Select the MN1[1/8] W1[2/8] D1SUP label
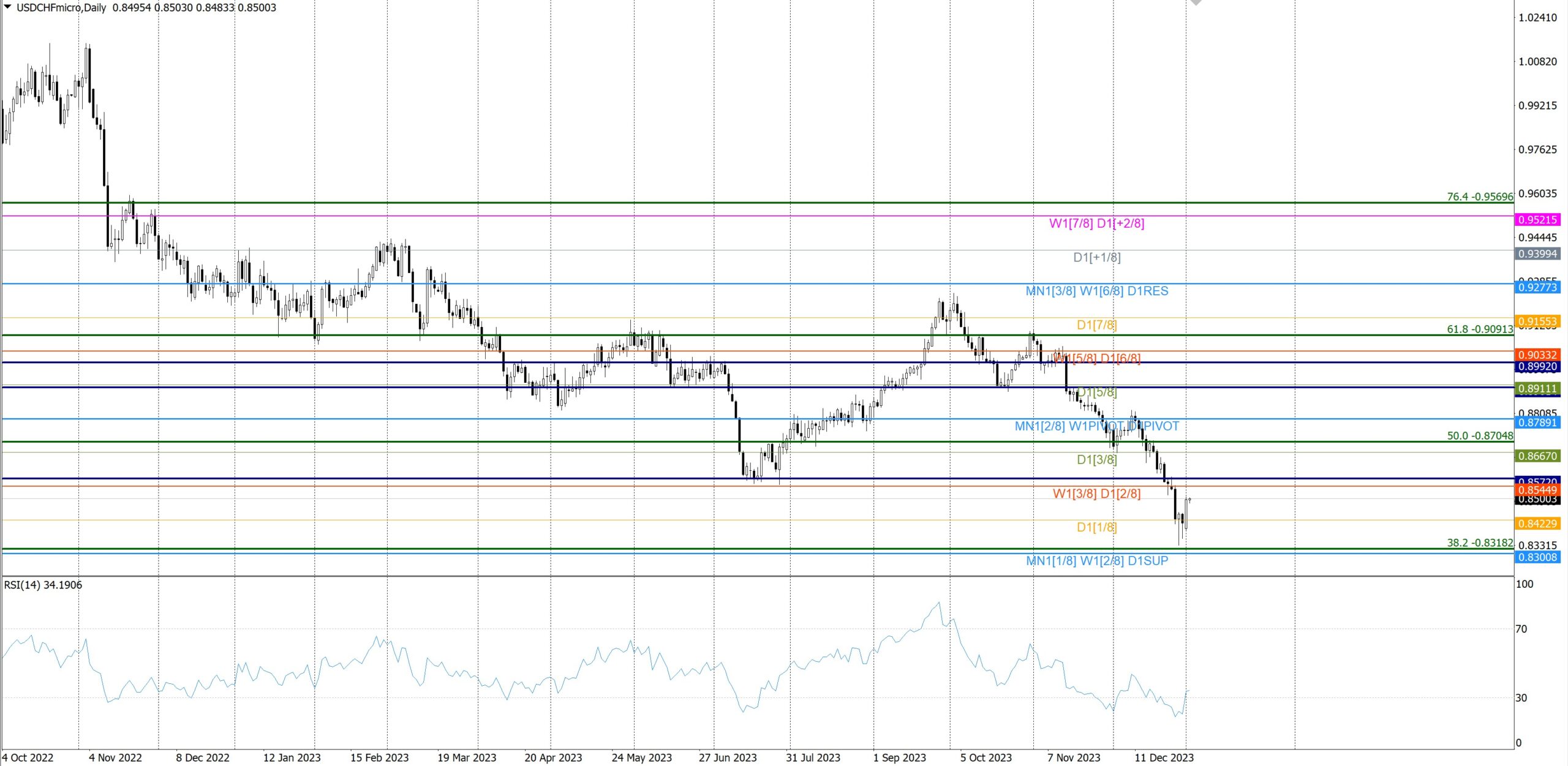 pos(1096,560)
